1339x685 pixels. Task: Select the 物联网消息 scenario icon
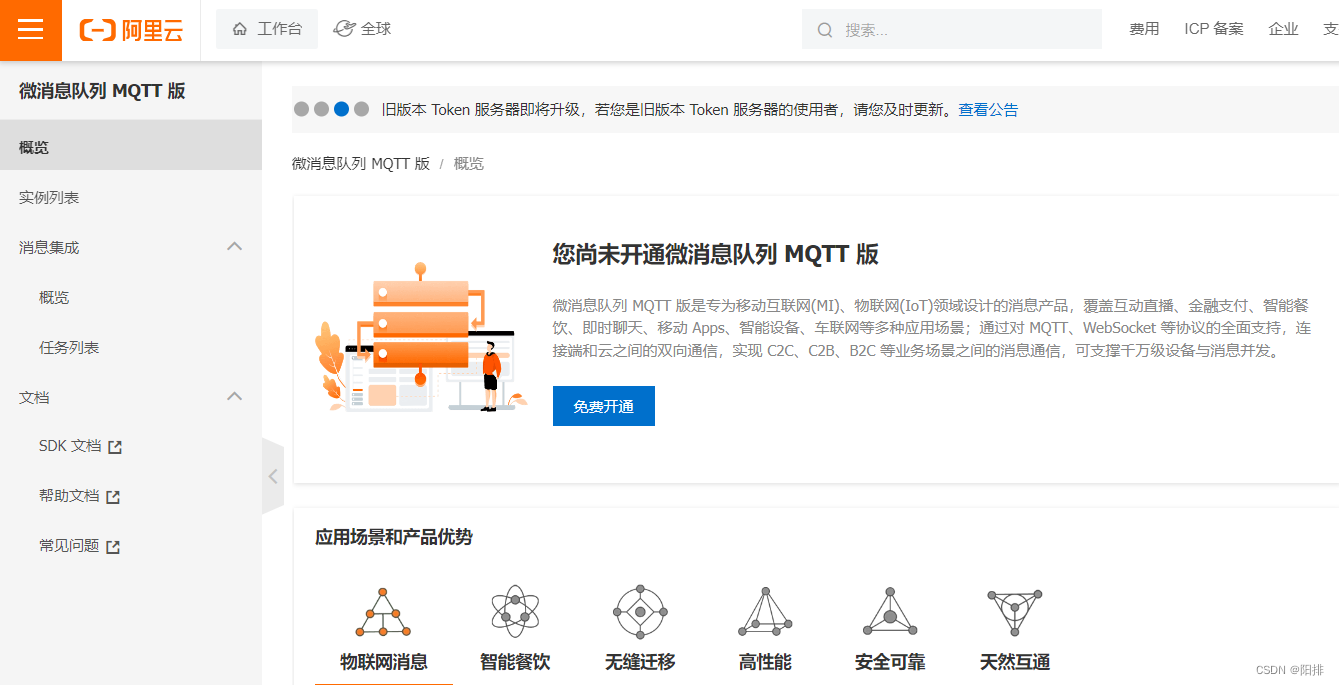point(383,612)
